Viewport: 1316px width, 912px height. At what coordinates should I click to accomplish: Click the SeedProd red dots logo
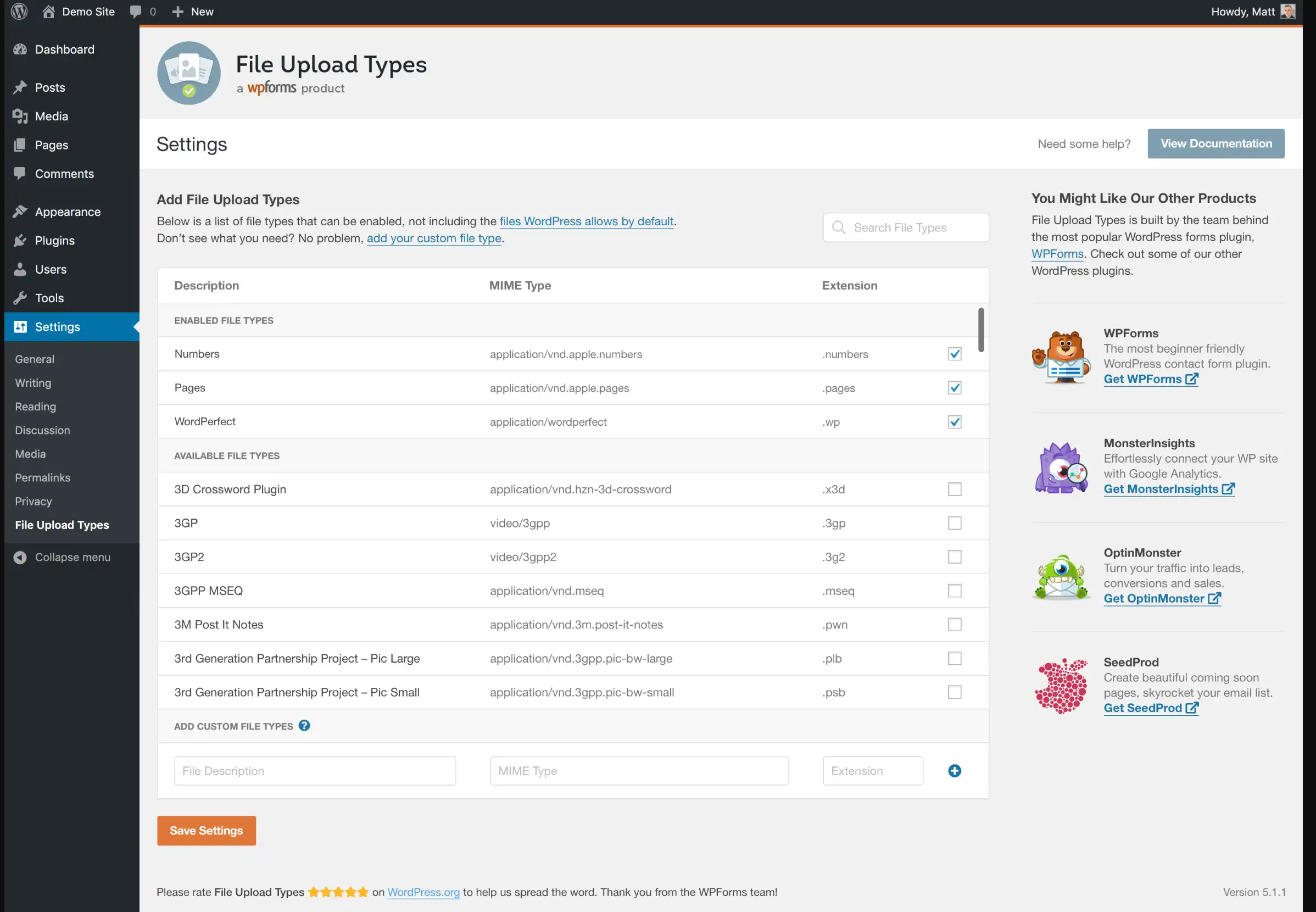(1061, 686)
